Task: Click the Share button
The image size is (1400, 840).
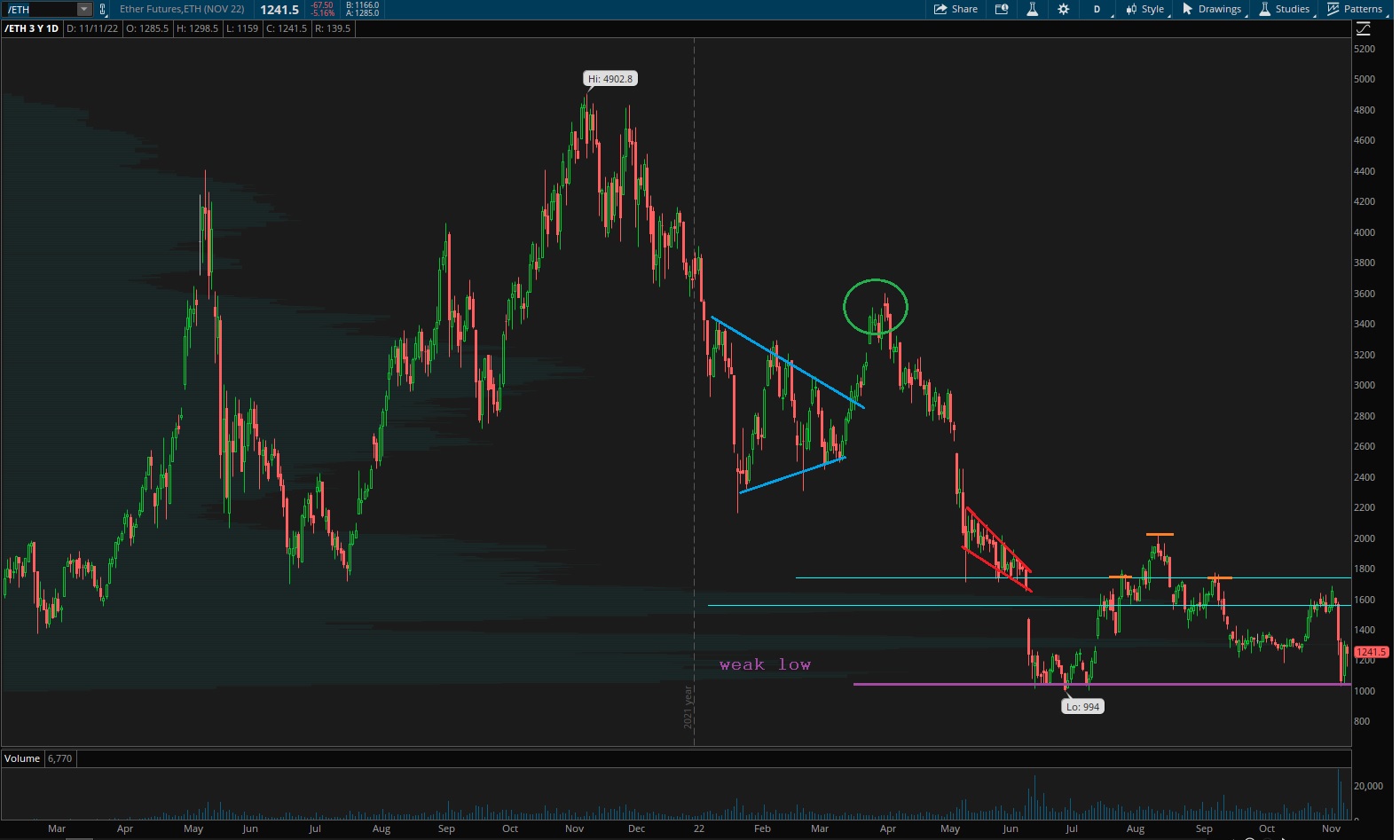Action: tap(956, 9)
